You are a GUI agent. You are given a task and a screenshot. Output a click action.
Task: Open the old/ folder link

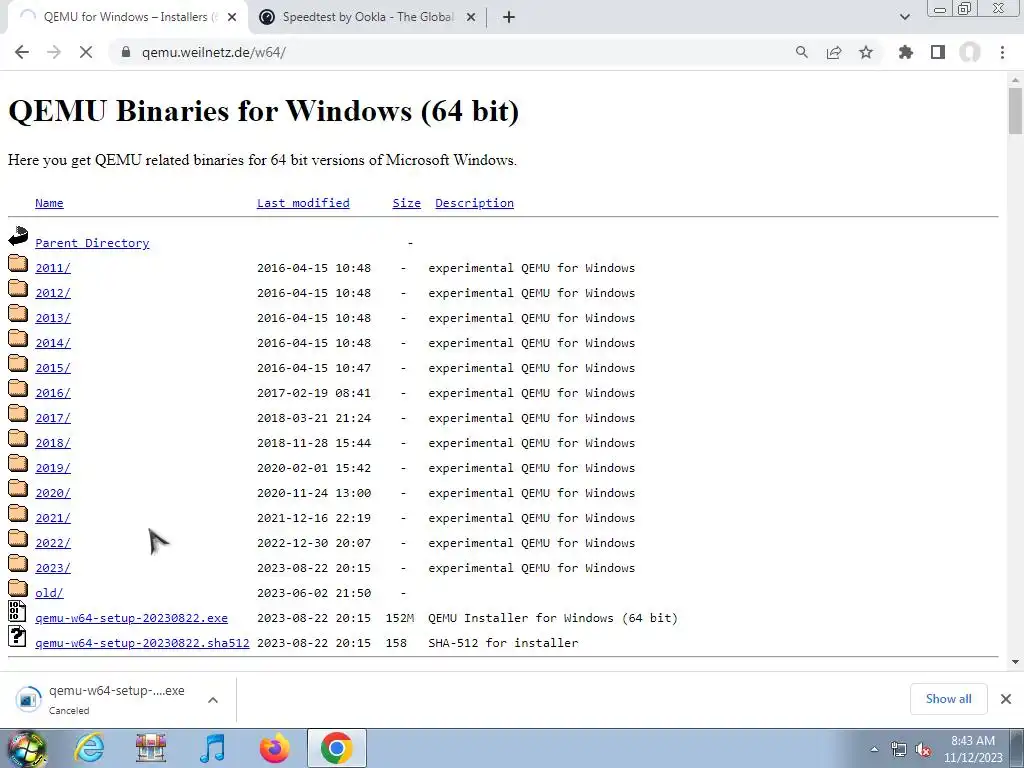click(49, 593)
